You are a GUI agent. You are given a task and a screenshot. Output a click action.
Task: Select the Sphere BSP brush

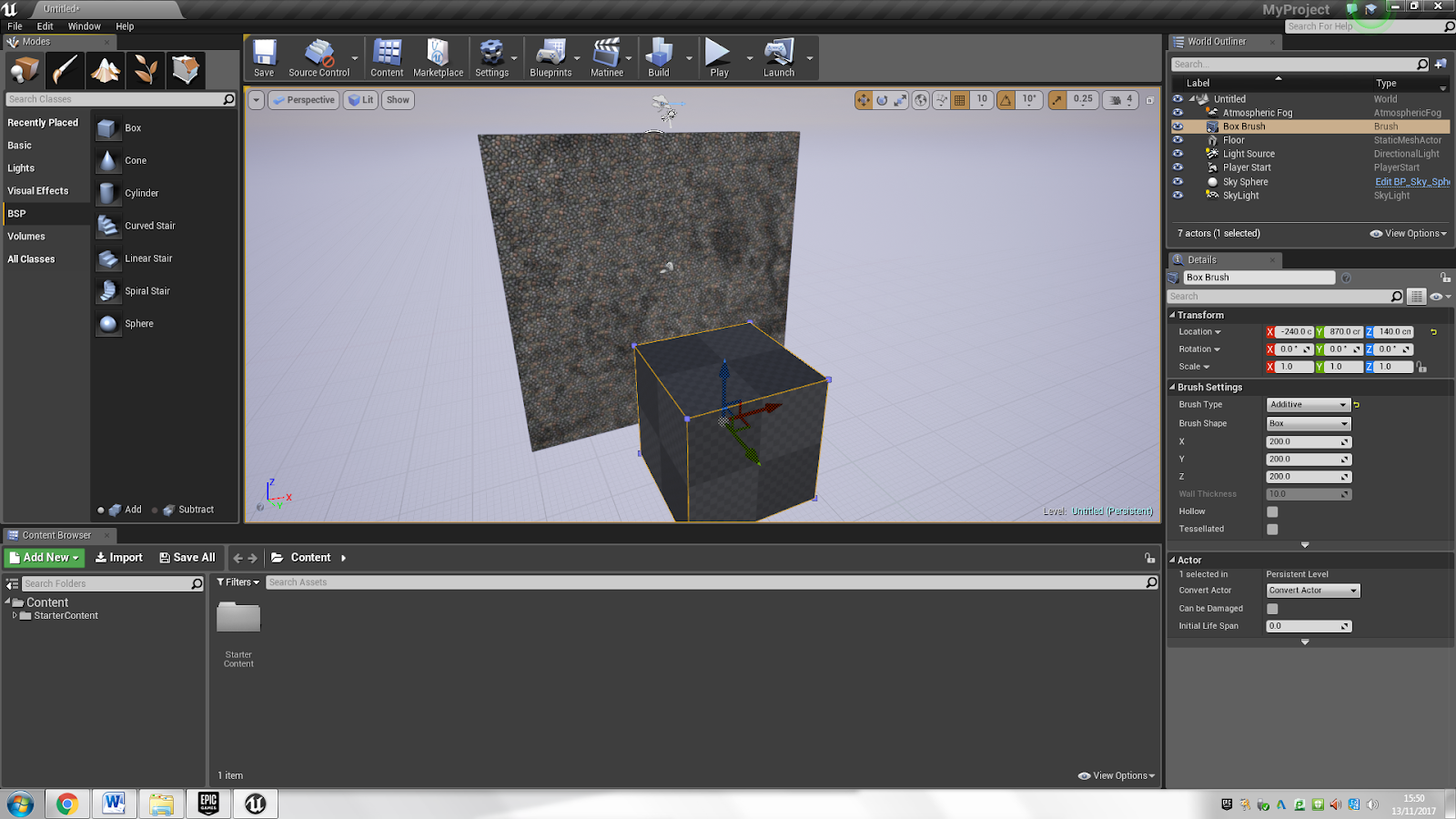click(164, 325)
